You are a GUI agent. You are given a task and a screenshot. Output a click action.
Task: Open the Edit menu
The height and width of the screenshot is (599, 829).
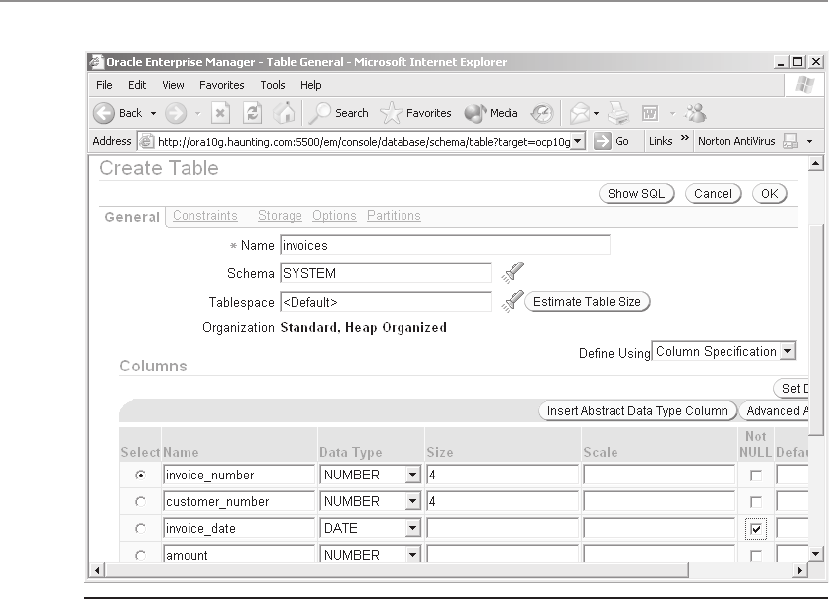tap(137, 85)
